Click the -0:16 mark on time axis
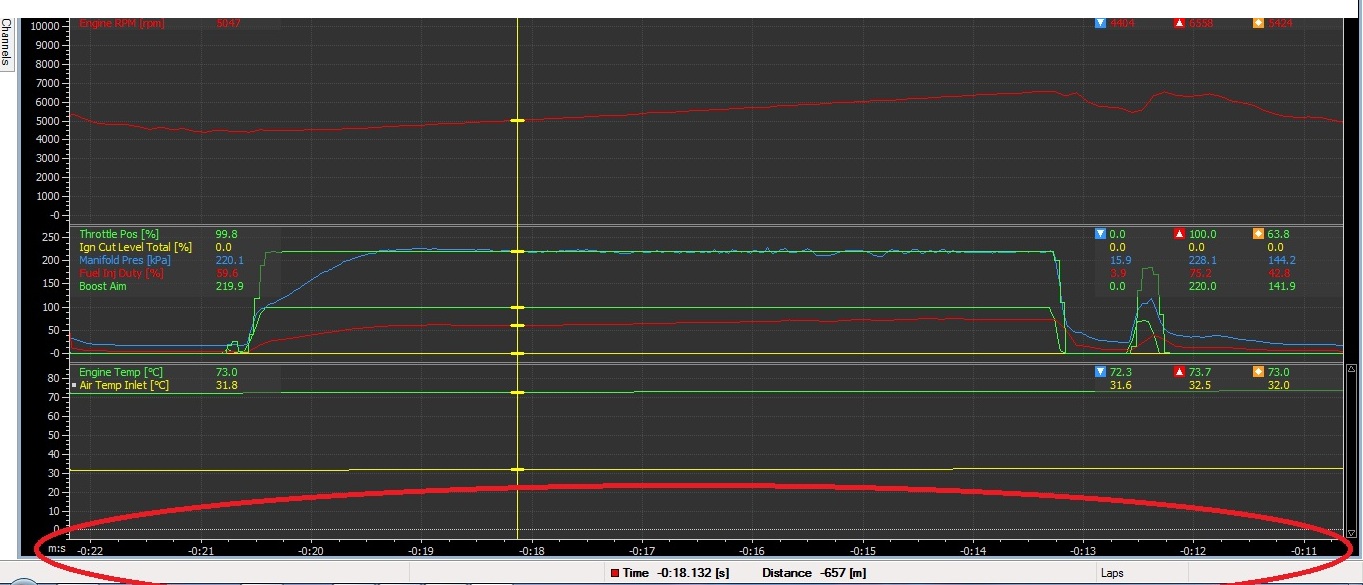Screen dimensions: 1363x585 tap(752, 551)
